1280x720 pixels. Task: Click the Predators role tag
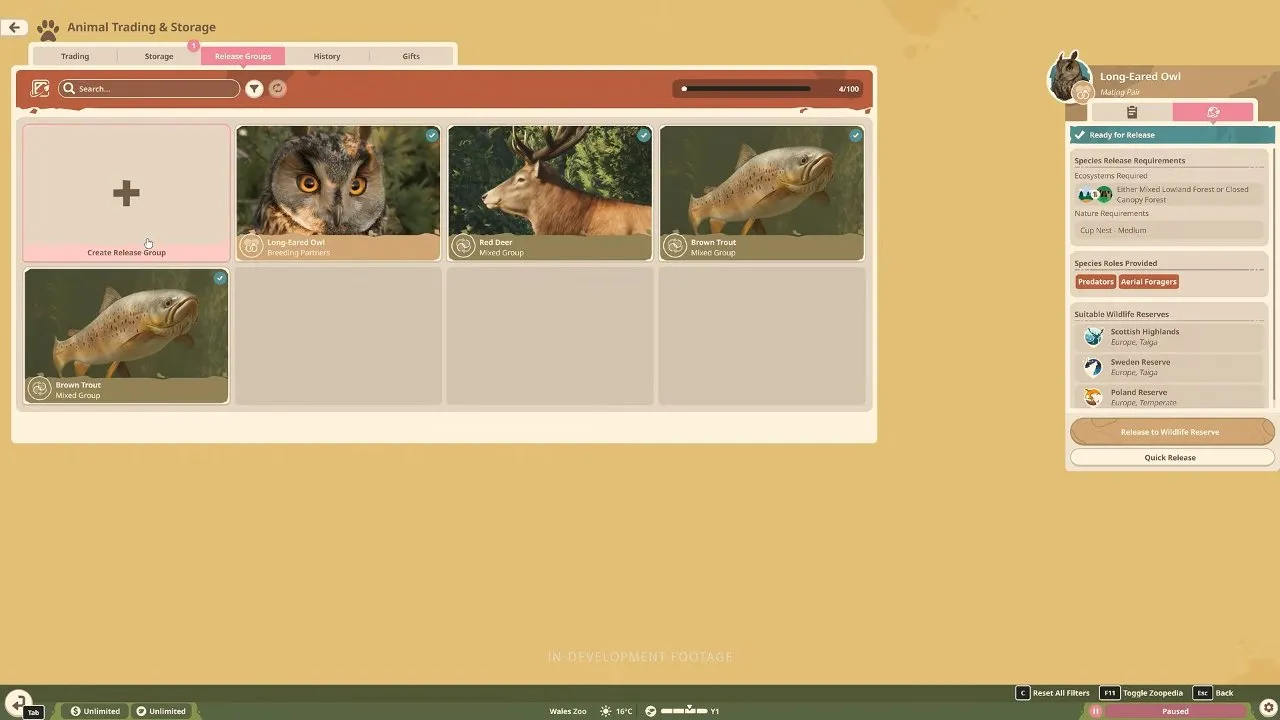1096,282
